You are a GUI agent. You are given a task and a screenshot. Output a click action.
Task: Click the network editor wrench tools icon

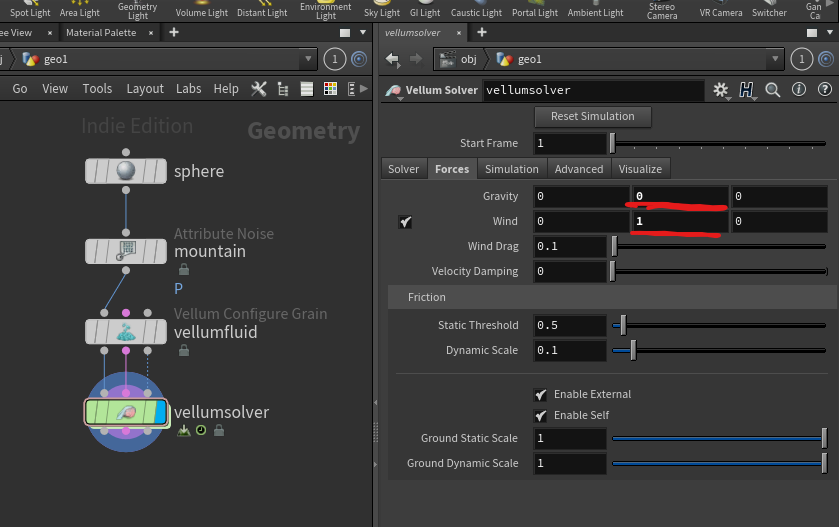click(x=259, y=89)
